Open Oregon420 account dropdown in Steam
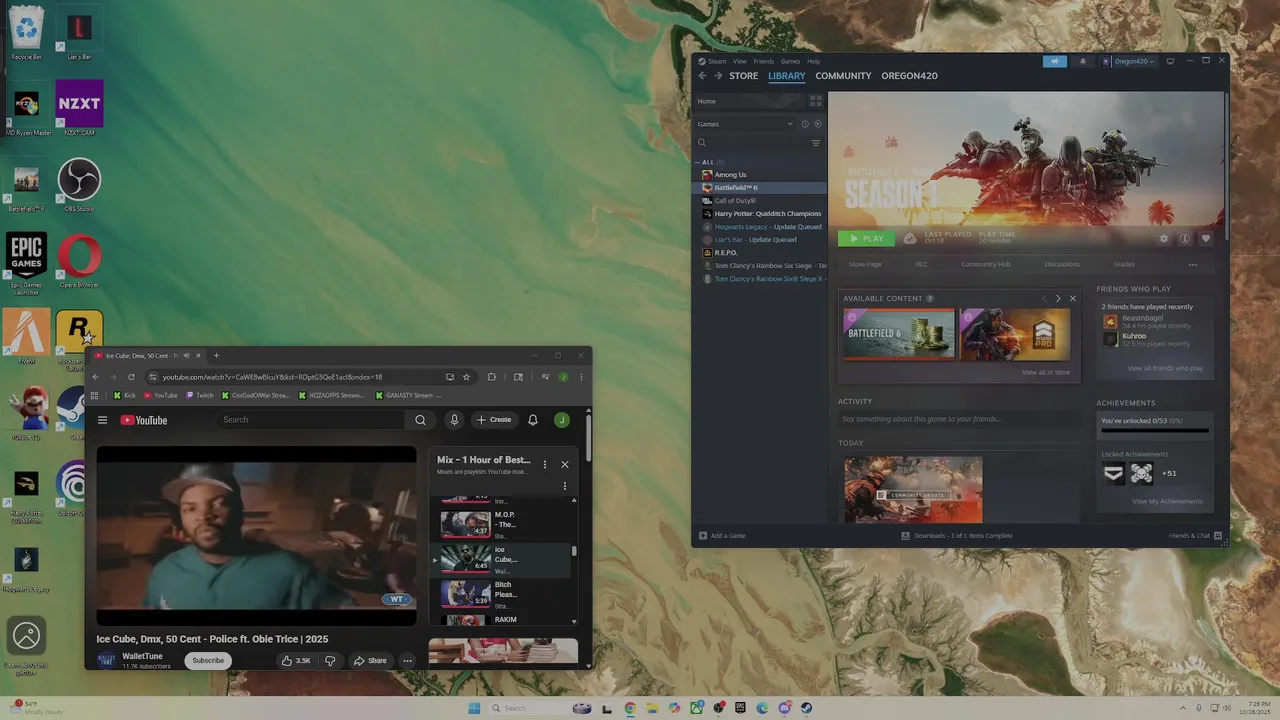1280x720 pixels. (1129, 61)
